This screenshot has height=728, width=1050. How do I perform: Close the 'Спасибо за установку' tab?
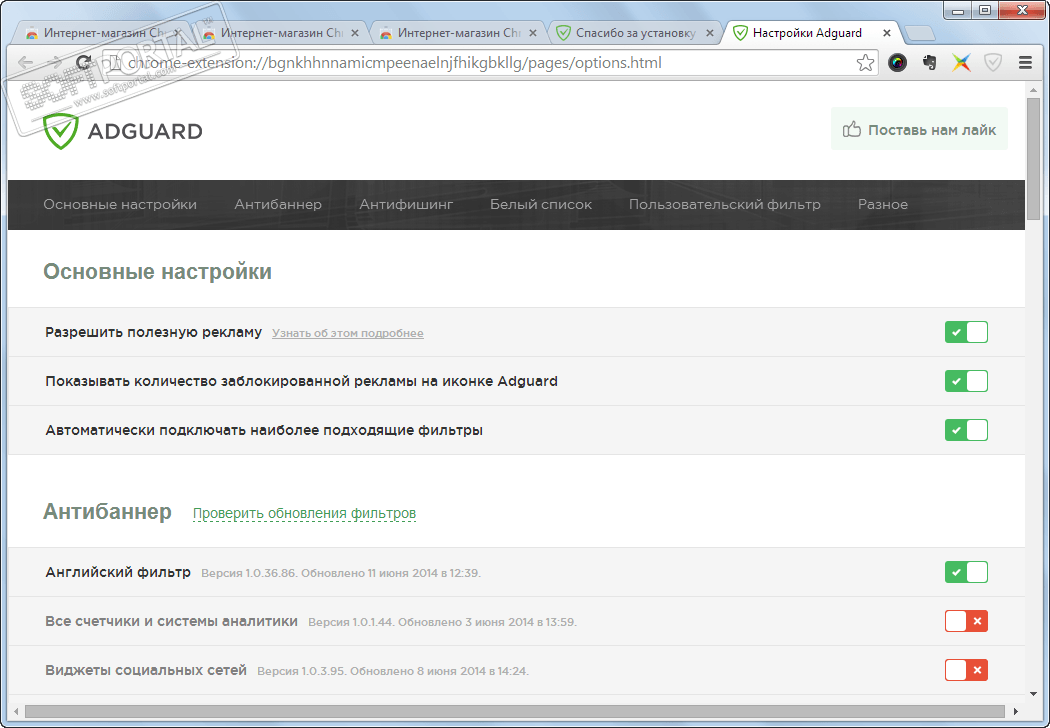[709, 33]
